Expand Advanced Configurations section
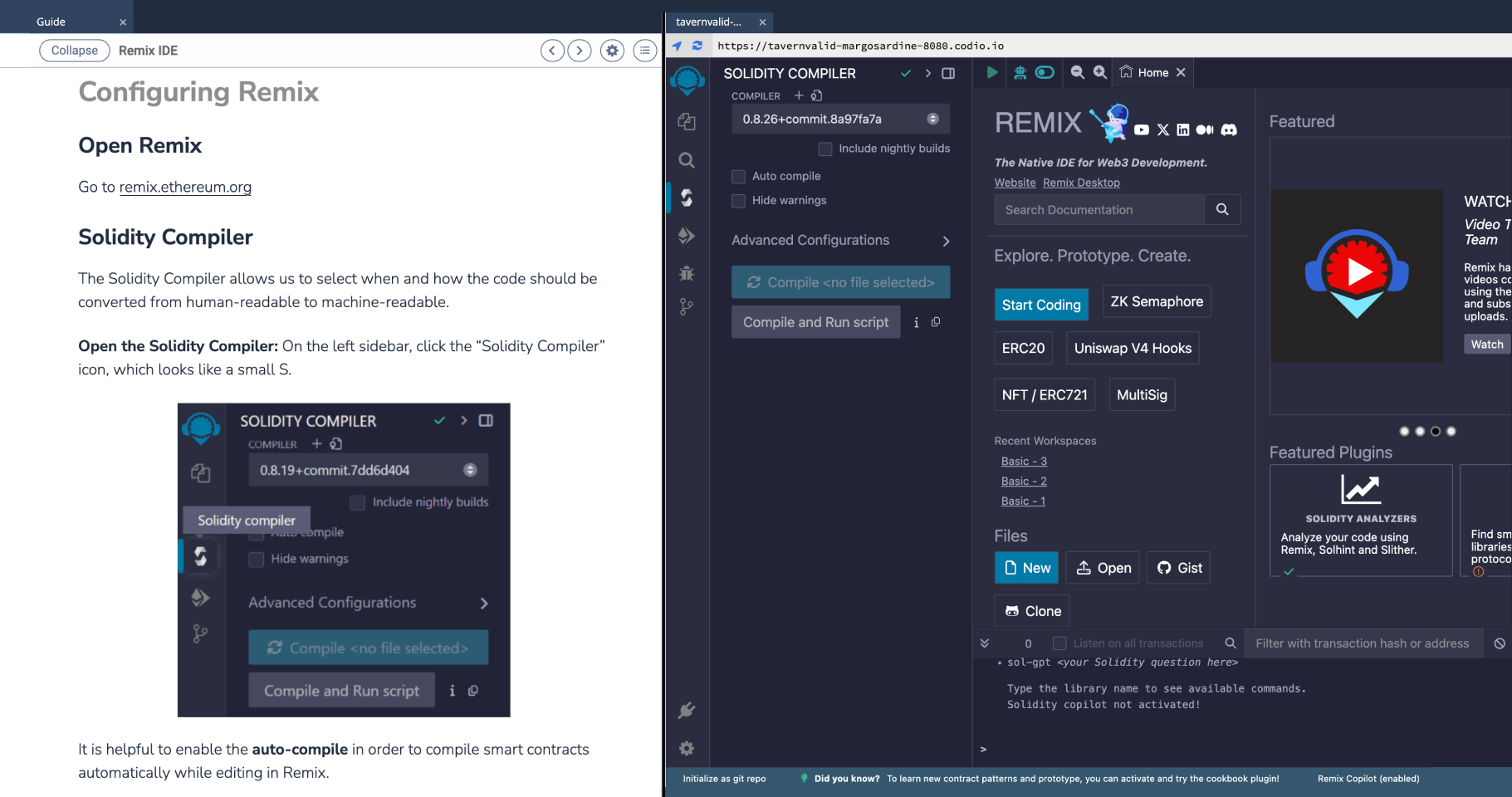The width and height of the screenshot is (1512, 797). pos(840,241)
